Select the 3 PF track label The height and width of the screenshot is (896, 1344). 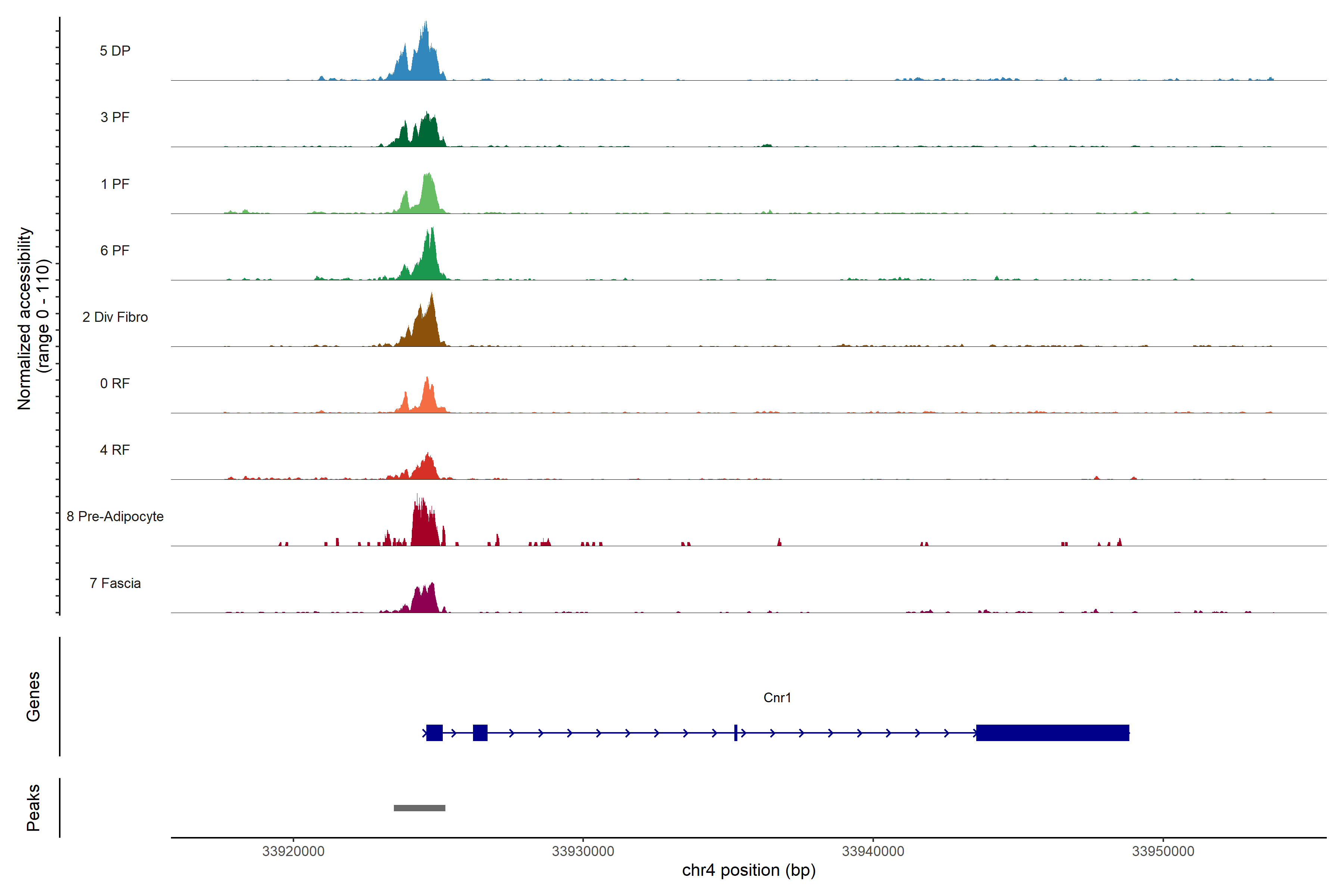point(115,117)
